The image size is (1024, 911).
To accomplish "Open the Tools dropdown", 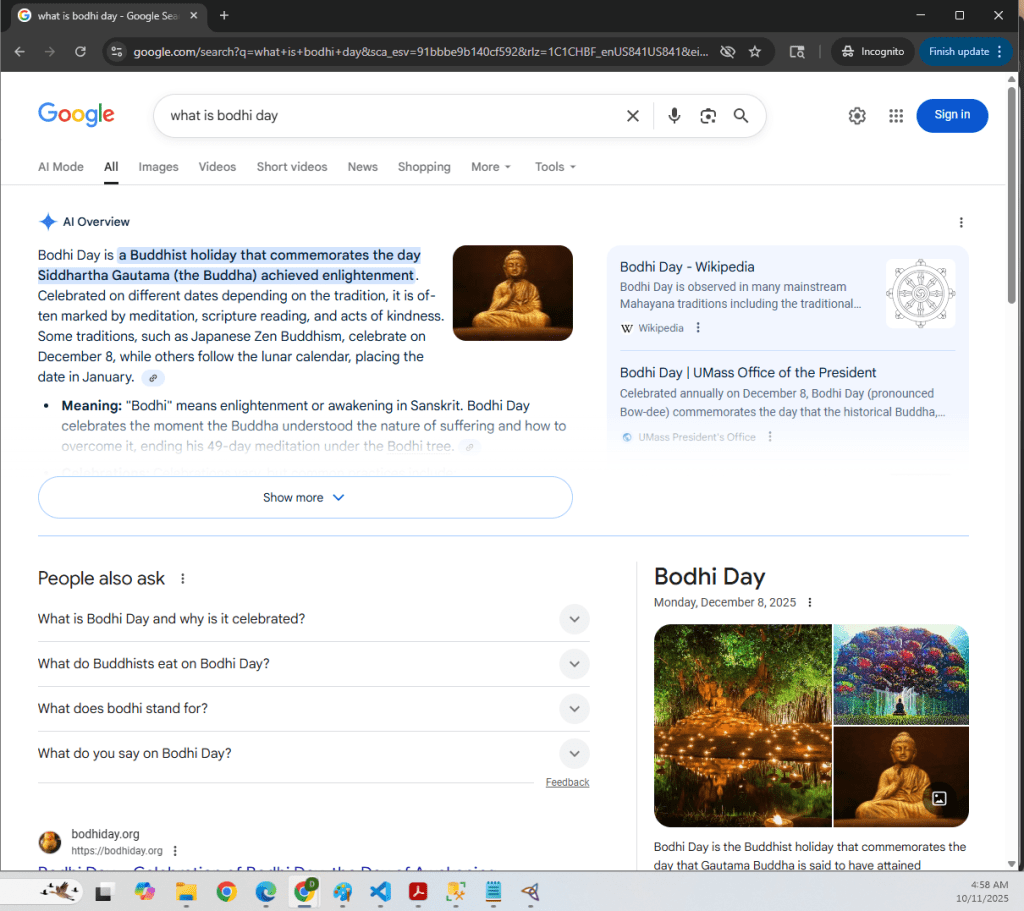I will pos(555,167).
